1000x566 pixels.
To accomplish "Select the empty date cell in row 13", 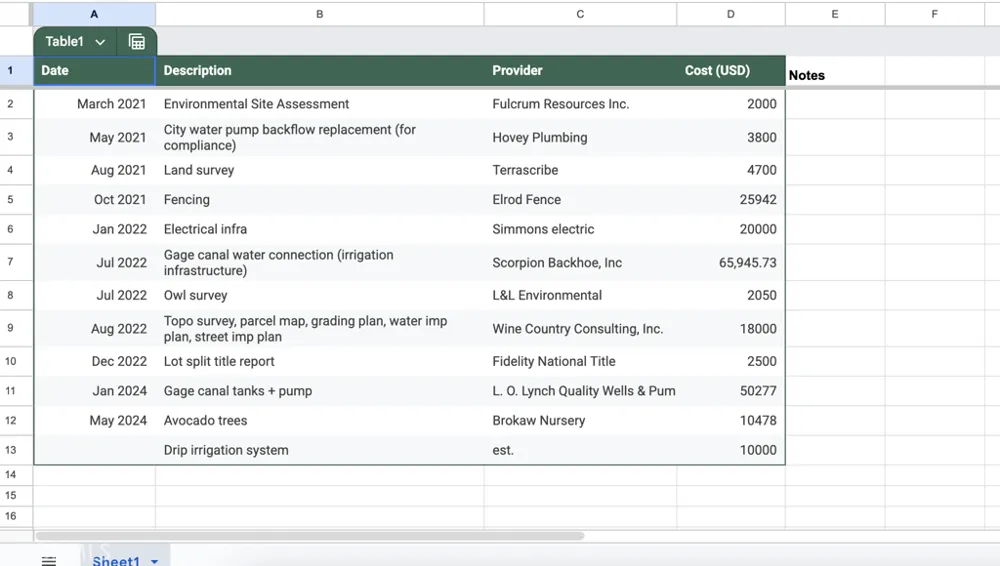I will 94,450.
